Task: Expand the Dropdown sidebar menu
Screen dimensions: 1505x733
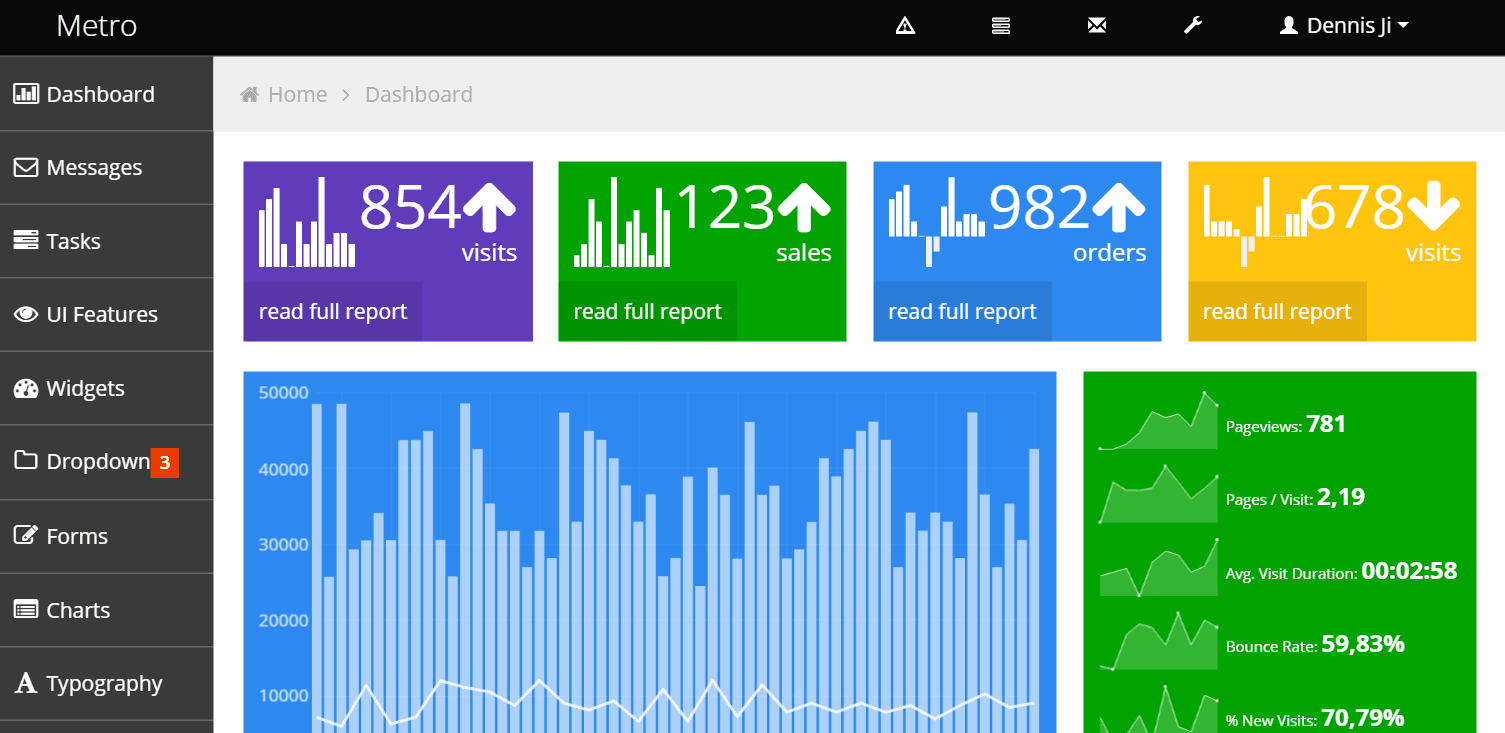Action: [x=96, y=462]
